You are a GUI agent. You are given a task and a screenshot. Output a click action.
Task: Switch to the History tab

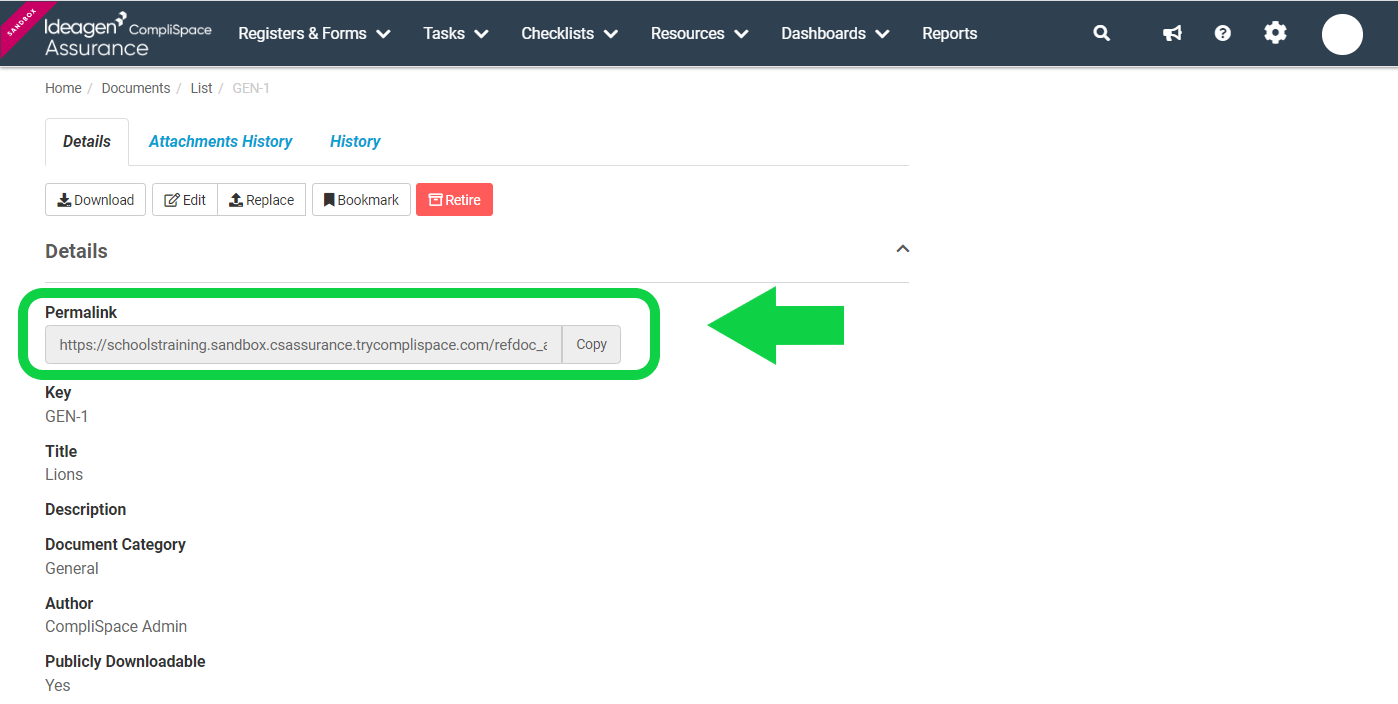click(355, 142)
